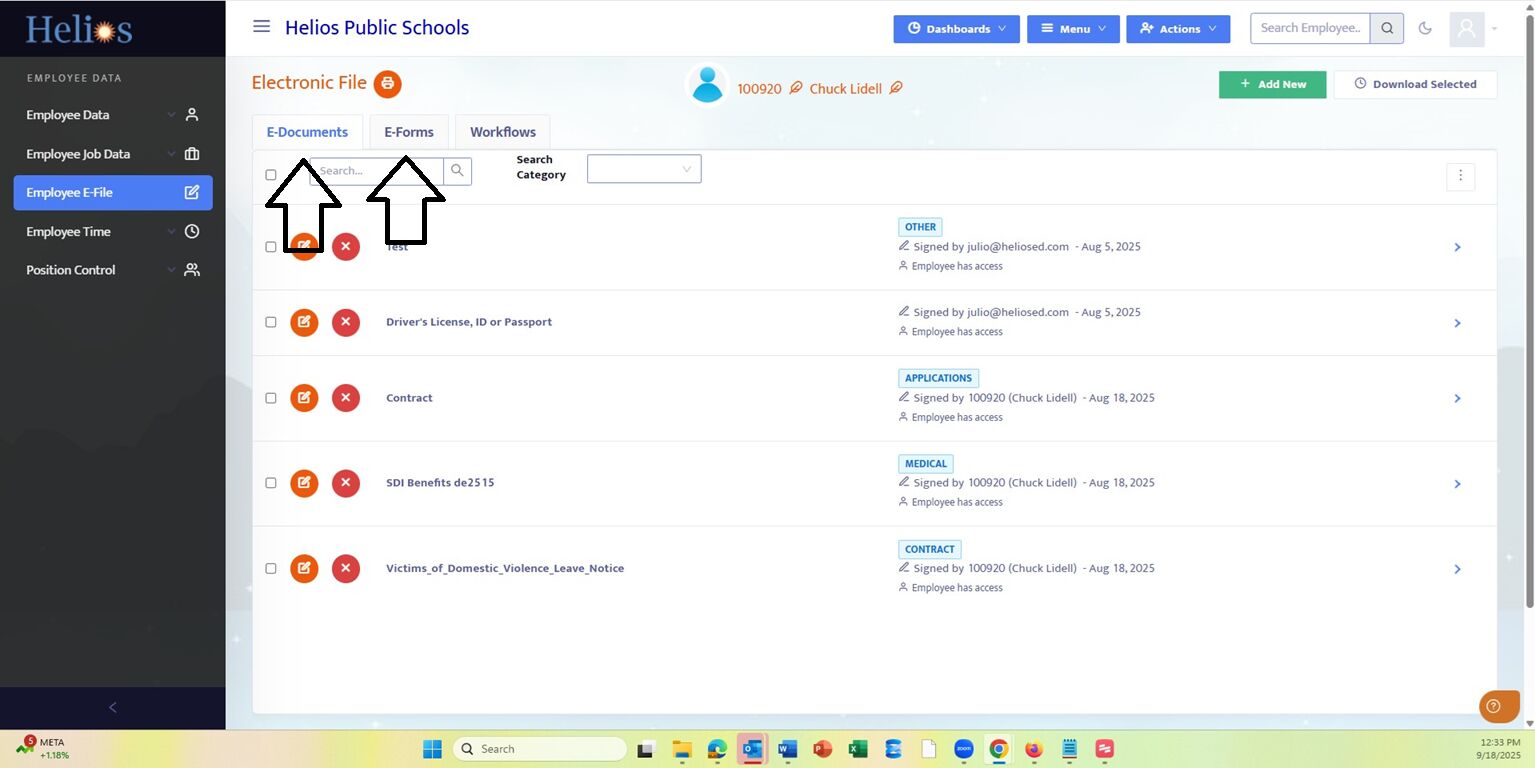Tick the checkbox for the Test row

[x=271, y=247]
